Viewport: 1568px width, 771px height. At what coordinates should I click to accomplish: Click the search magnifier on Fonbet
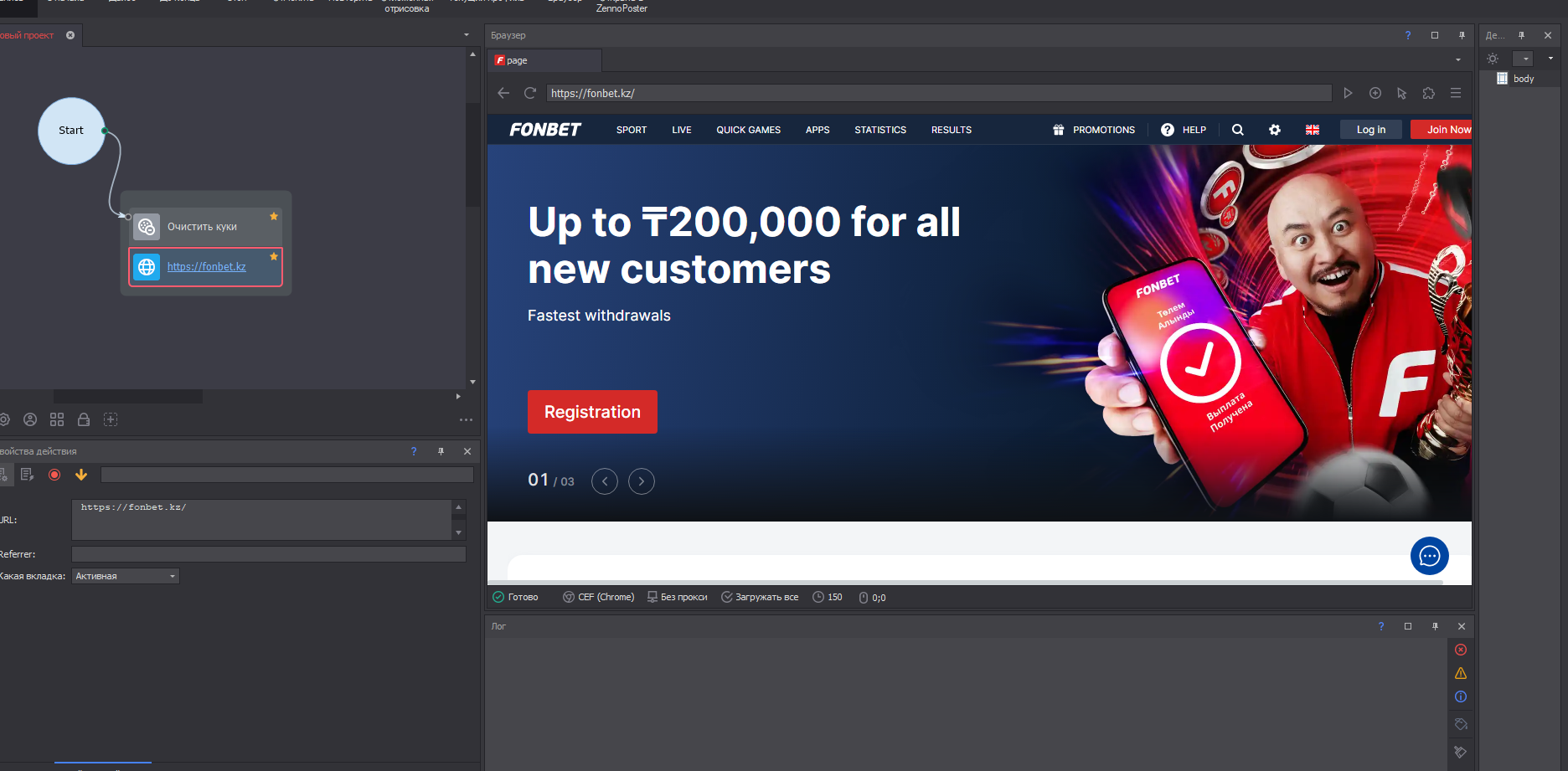1238,130
